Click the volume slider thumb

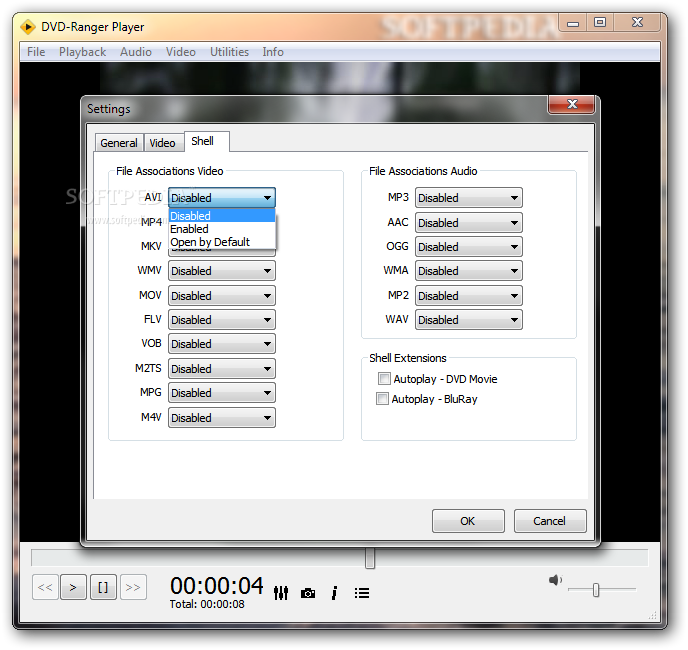[595, 590]
